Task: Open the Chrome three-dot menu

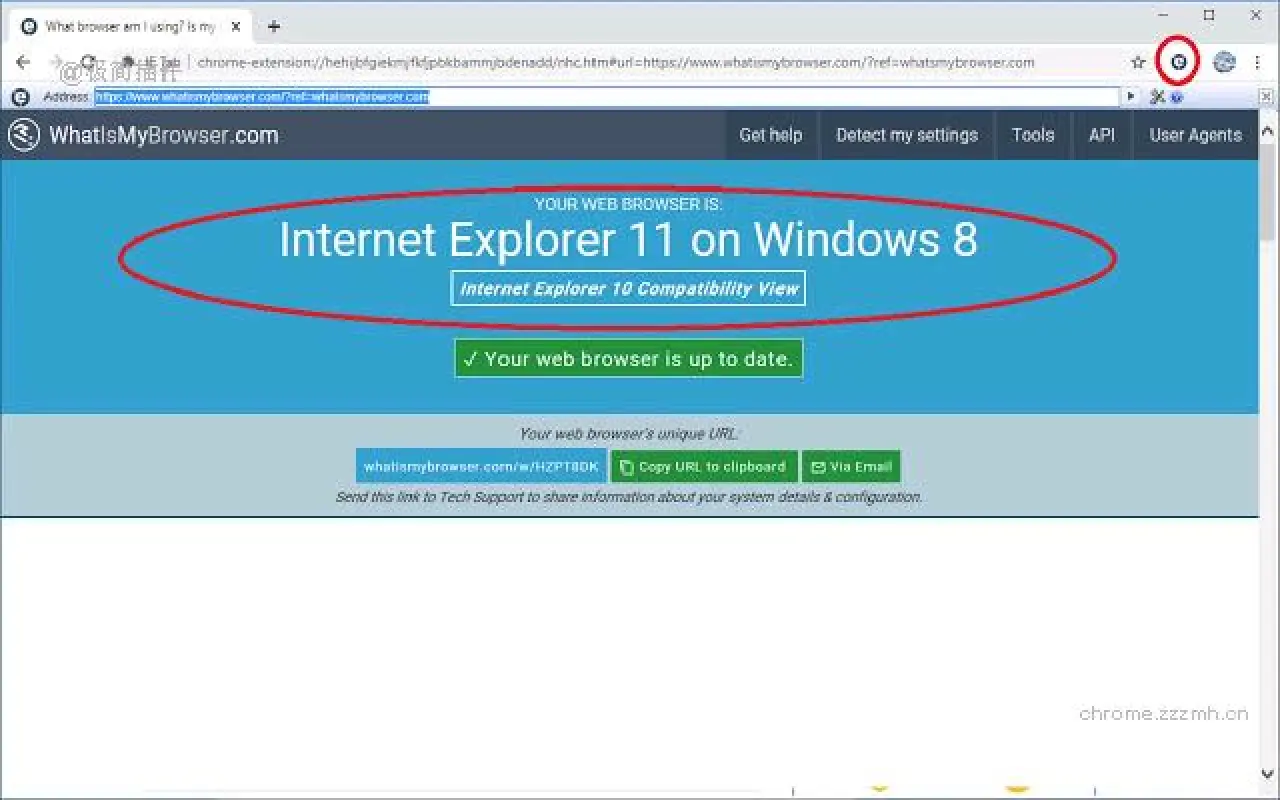Action: coord(1257,61)
